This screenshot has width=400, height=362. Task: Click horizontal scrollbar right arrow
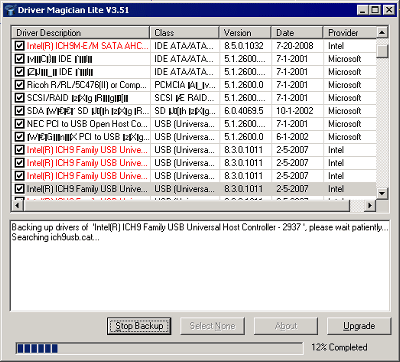coord(369,206)
